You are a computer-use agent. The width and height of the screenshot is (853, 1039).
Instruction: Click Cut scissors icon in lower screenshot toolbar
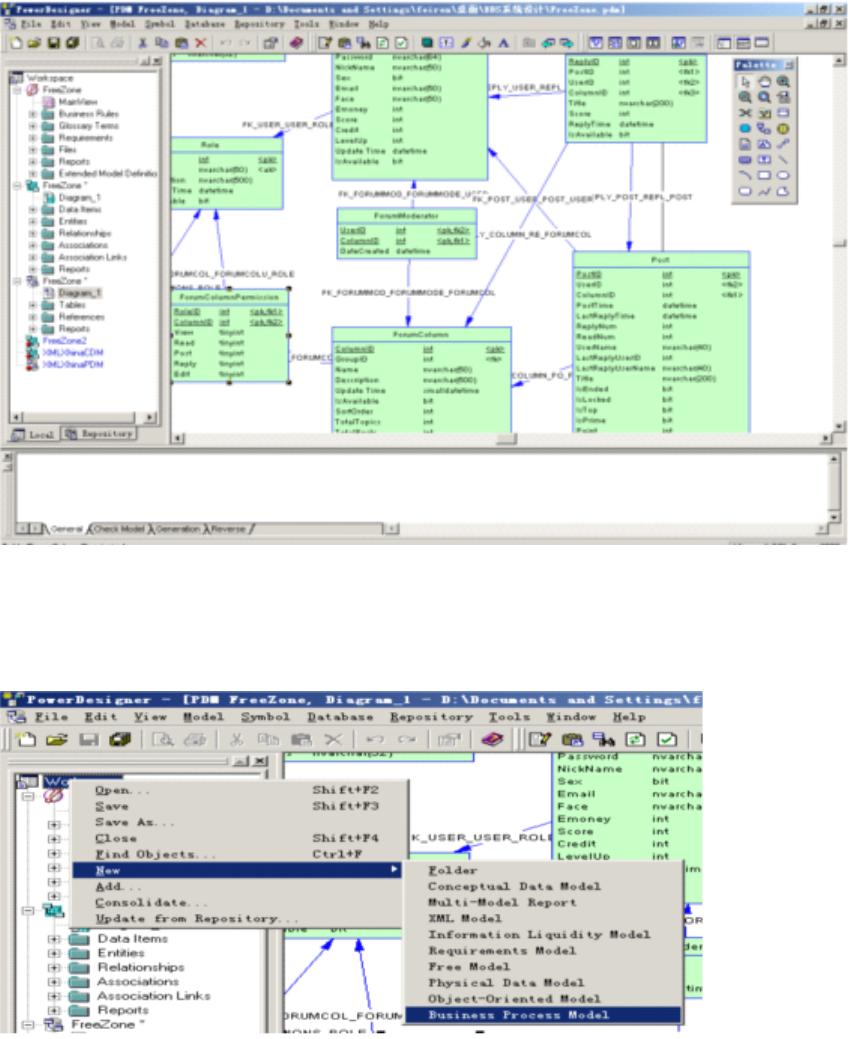236,739
